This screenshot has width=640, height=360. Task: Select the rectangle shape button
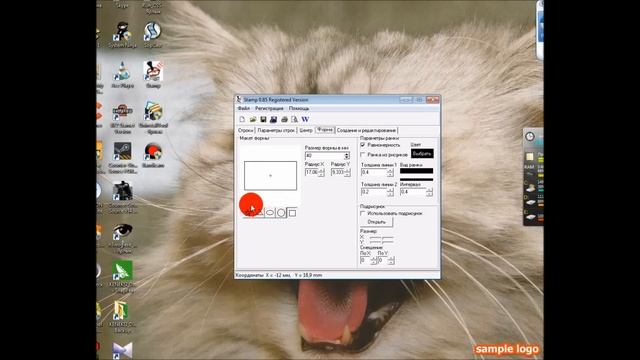click(292, 213)
